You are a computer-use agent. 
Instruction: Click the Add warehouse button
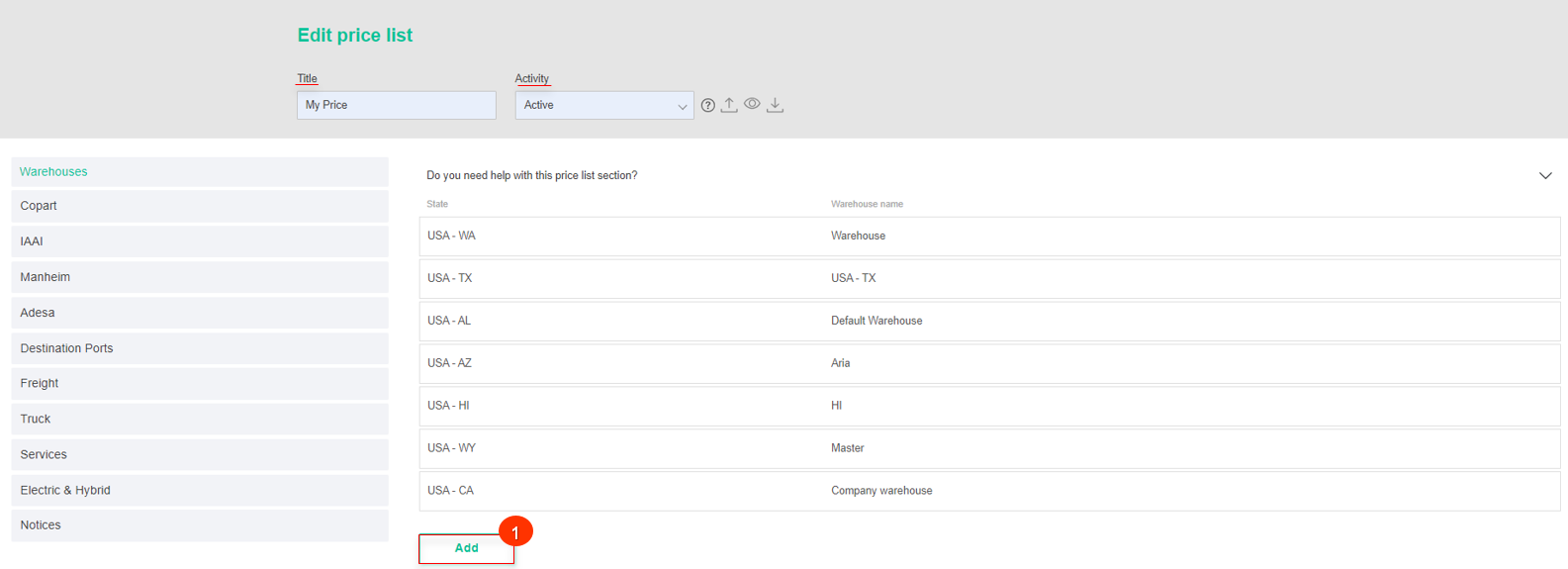tap(466, 548)
